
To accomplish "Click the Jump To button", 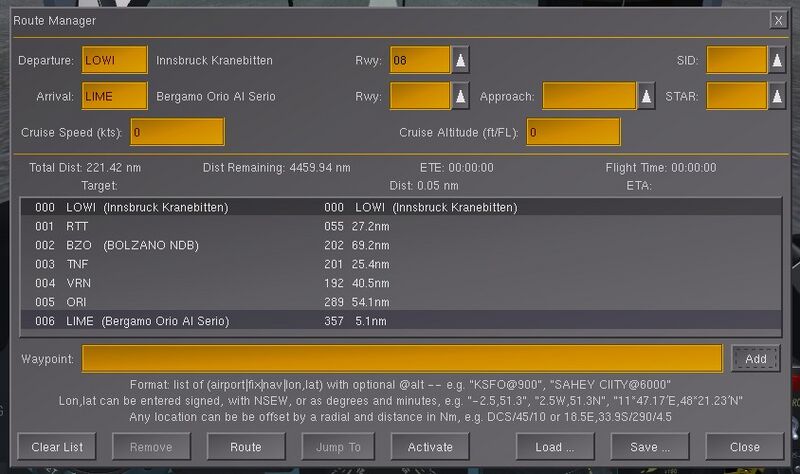I will pyautogui.click(x=338, y=447).
